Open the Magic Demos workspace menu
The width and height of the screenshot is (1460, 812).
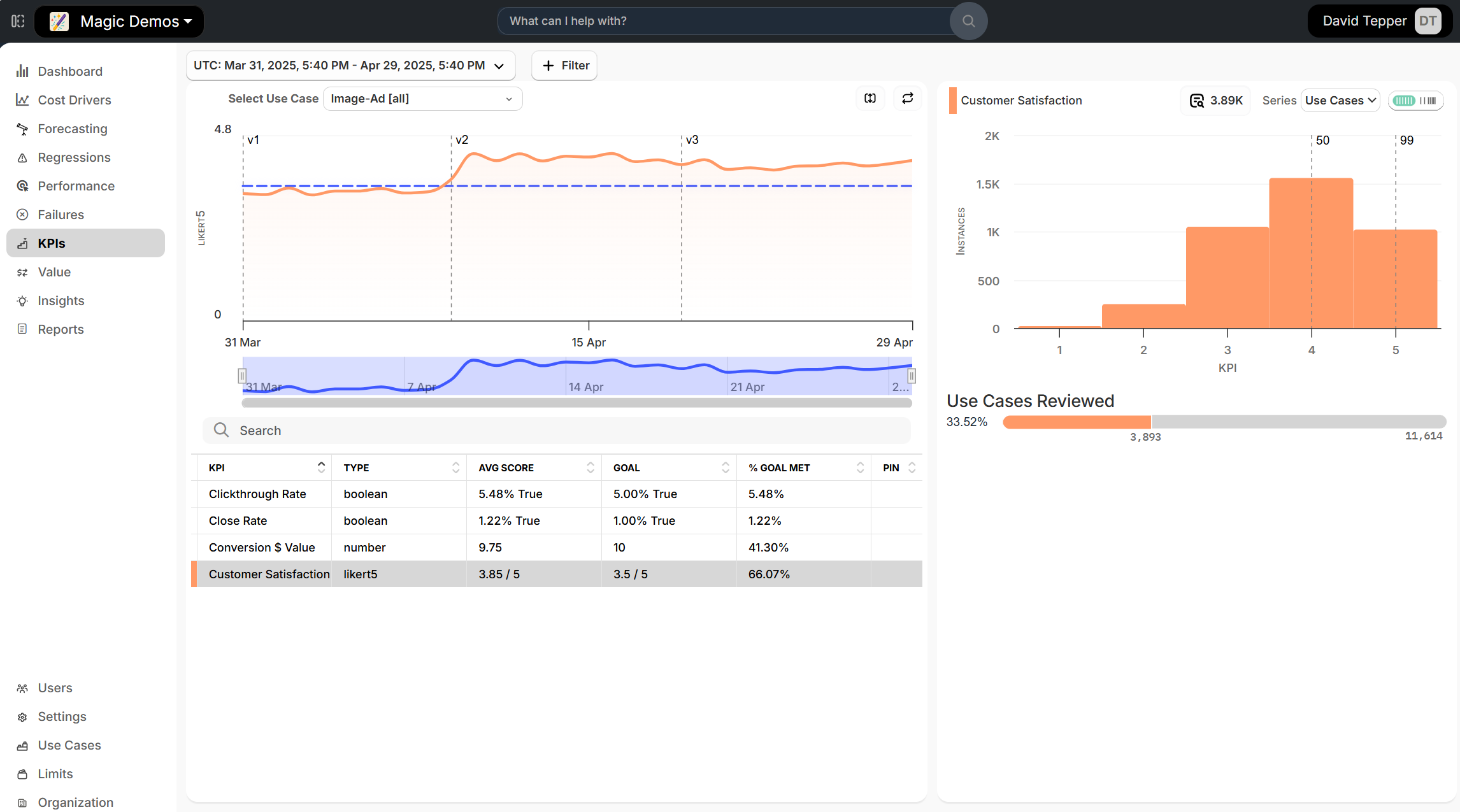coord(120,21)
